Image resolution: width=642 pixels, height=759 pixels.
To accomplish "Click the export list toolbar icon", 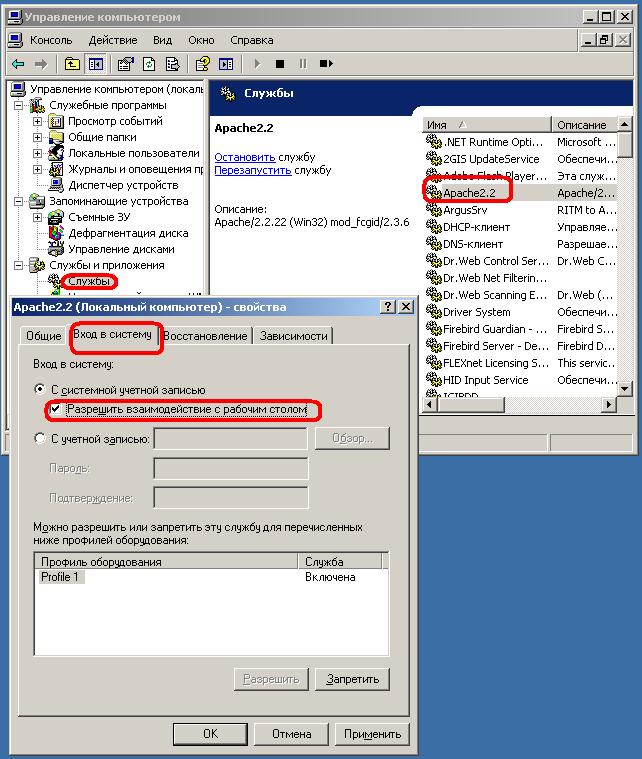I will tap(172, 63).
